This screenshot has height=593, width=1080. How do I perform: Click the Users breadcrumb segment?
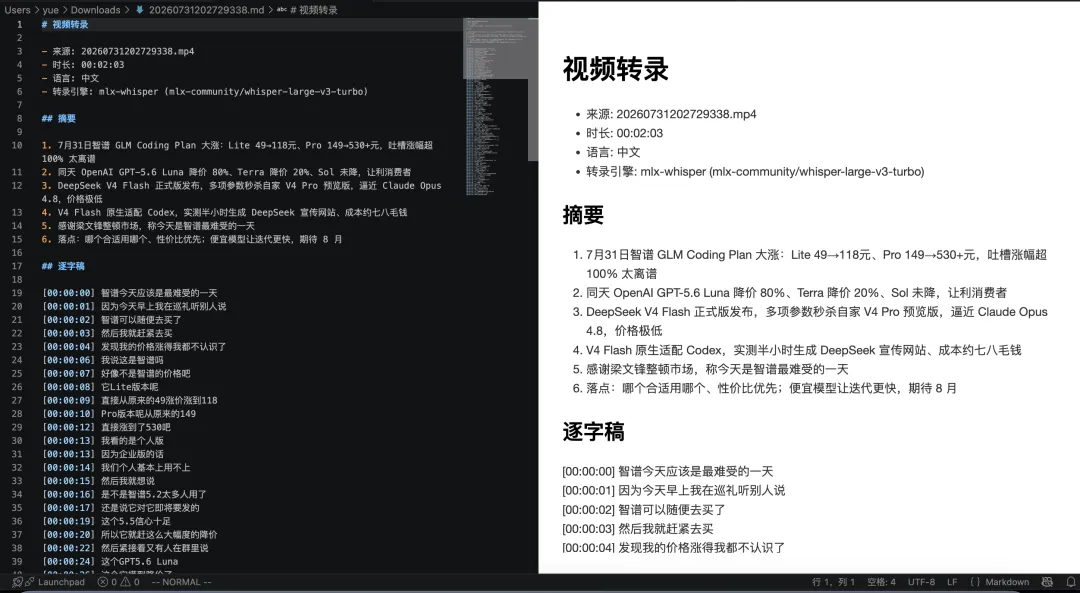[17, 10]
